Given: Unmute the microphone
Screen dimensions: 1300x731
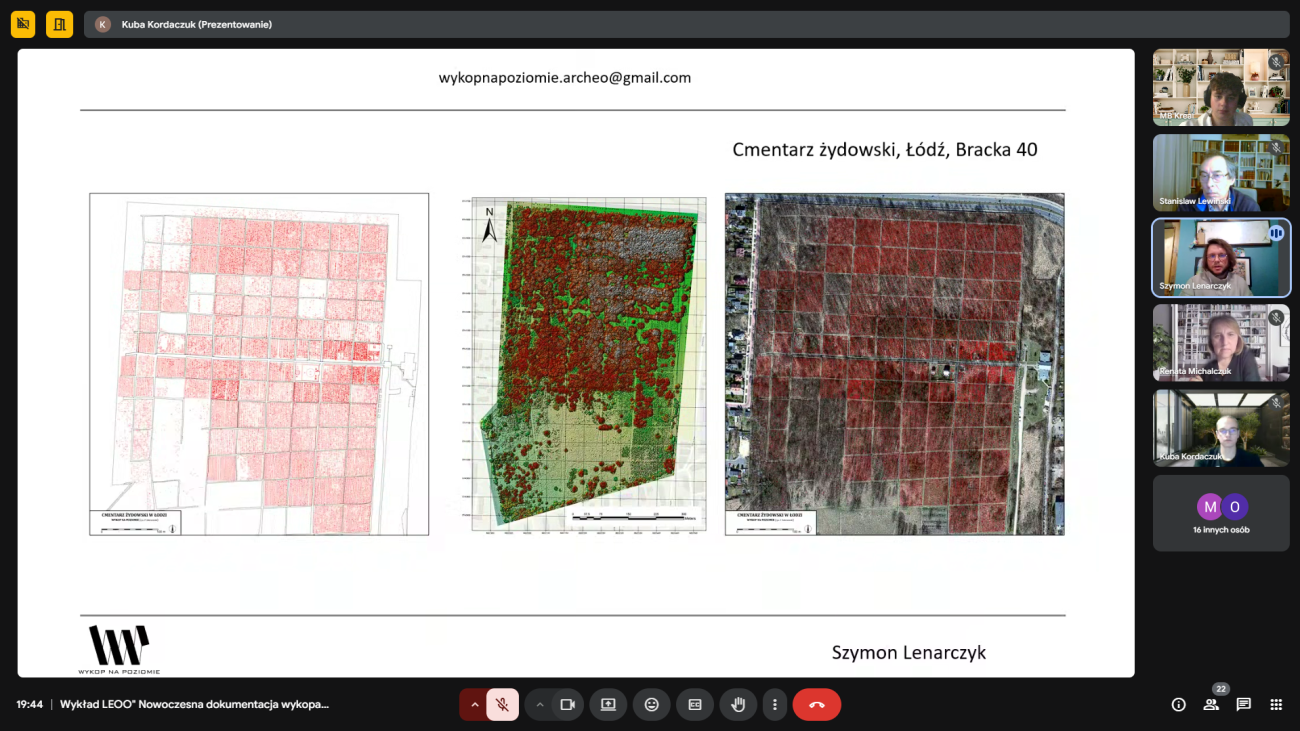Looking at the screenshot, I should [x=502, y=704].
